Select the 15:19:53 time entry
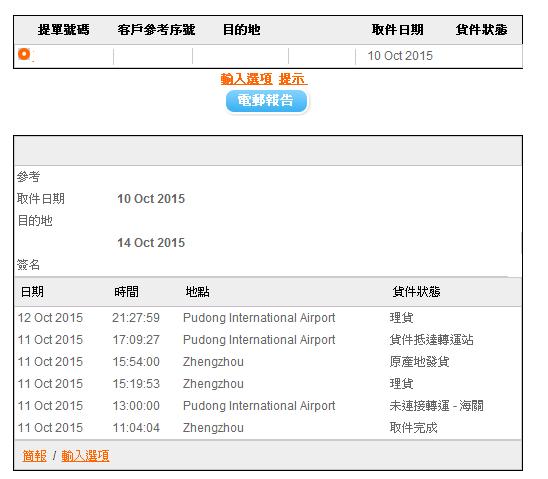Image resolution: width=548 pixels, height=479 pixels. [x=136, y=384]
